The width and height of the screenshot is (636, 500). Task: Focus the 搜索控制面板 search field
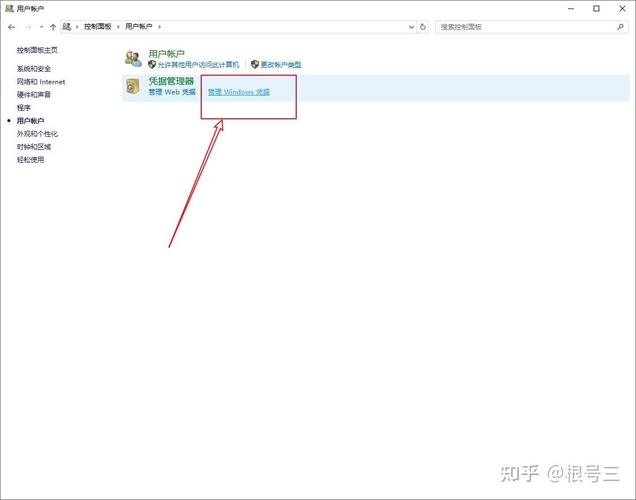[531, 27]
